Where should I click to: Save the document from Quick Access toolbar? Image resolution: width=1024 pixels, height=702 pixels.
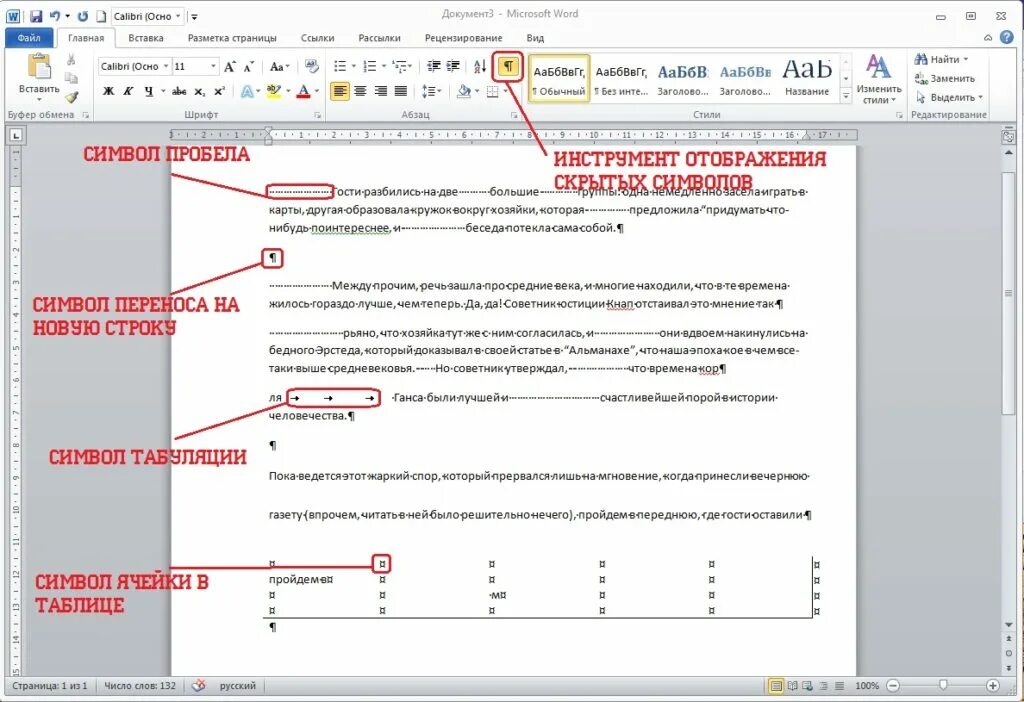tap(36, 16)
